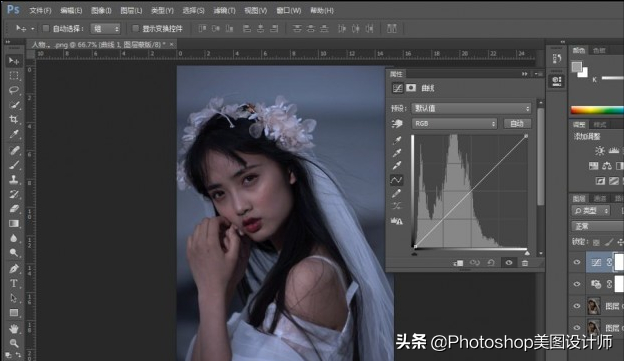
Task: Select the Blur tool
Action: pos(14,238)
